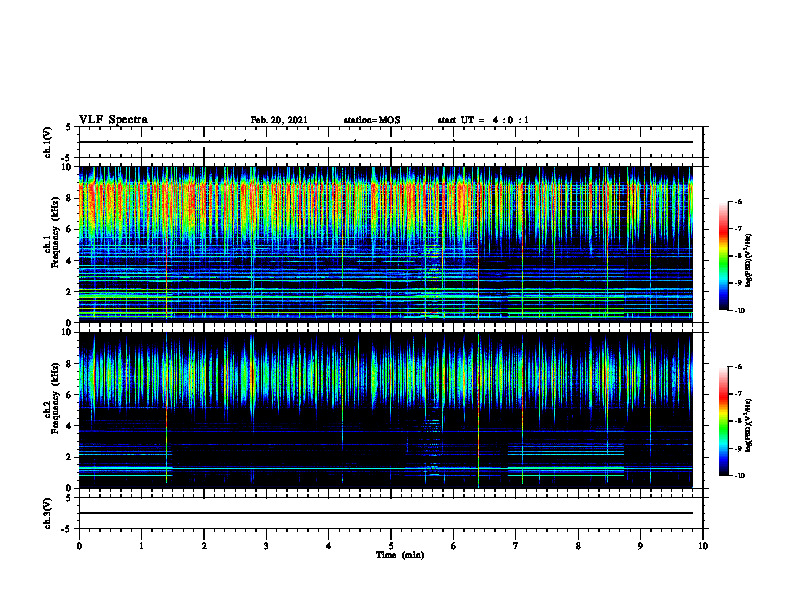Select the ch.2 "Frequency (kHz)" axis label
This screenshot has height=612, width=792.
coord(56,398)
